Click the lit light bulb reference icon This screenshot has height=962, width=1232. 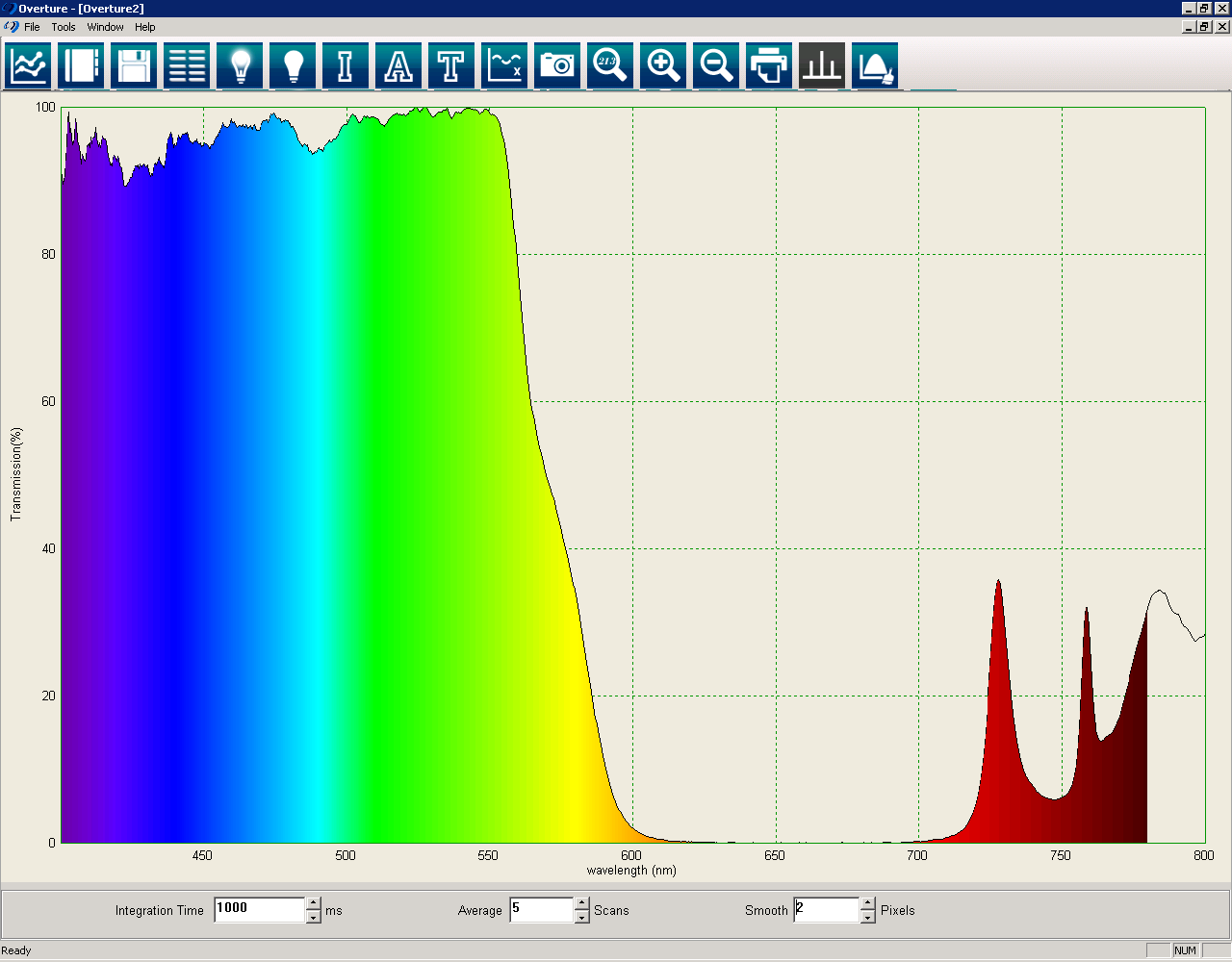[240, 65]
